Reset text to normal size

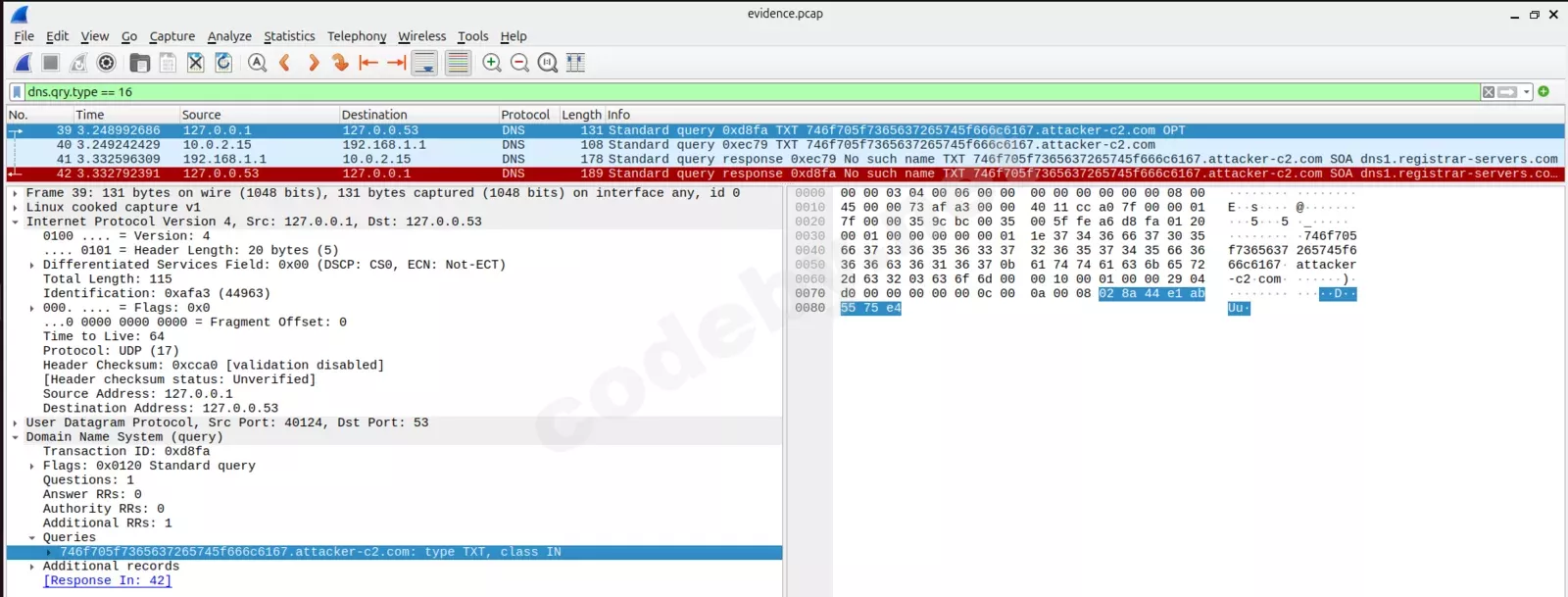pyautogui.click(x=548, y=63)
